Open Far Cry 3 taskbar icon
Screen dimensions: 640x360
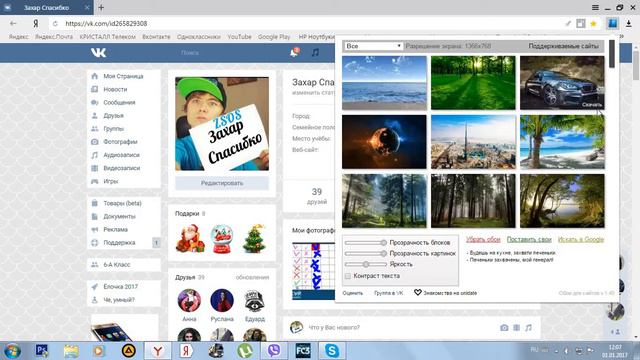click(x=303, y=351)
